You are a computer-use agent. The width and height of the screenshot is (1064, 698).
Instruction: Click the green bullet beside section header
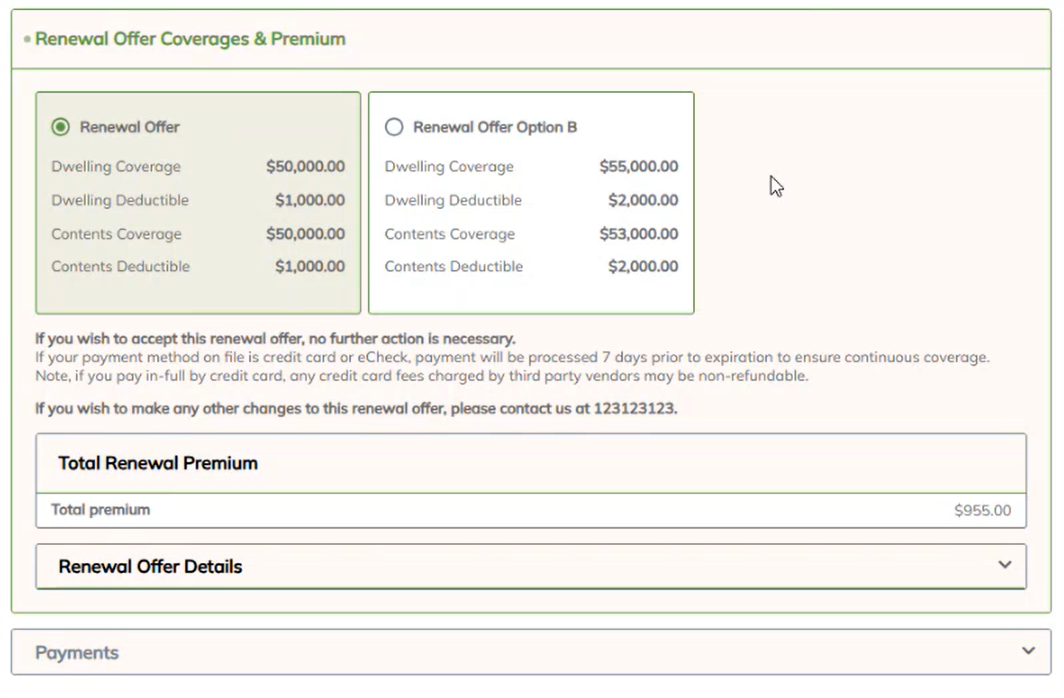(x=27, y=40)
